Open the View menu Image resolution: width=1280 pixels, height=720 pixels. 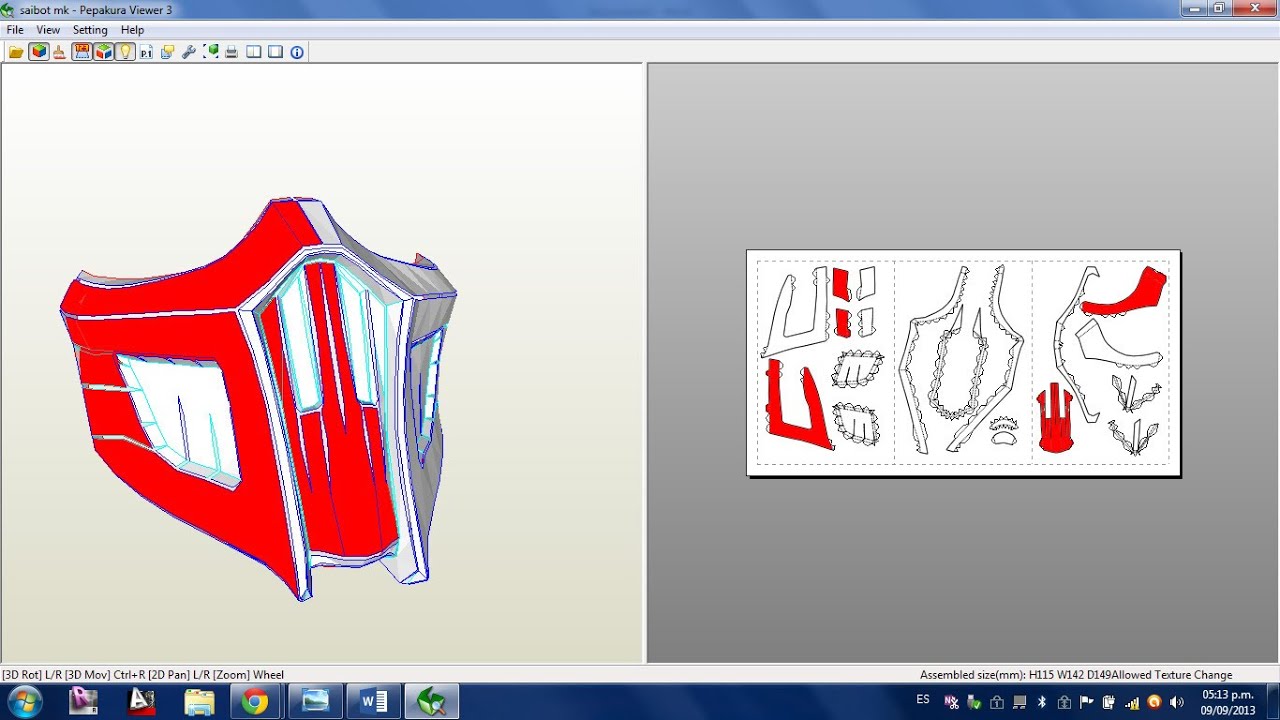click(x=48, y=30)
